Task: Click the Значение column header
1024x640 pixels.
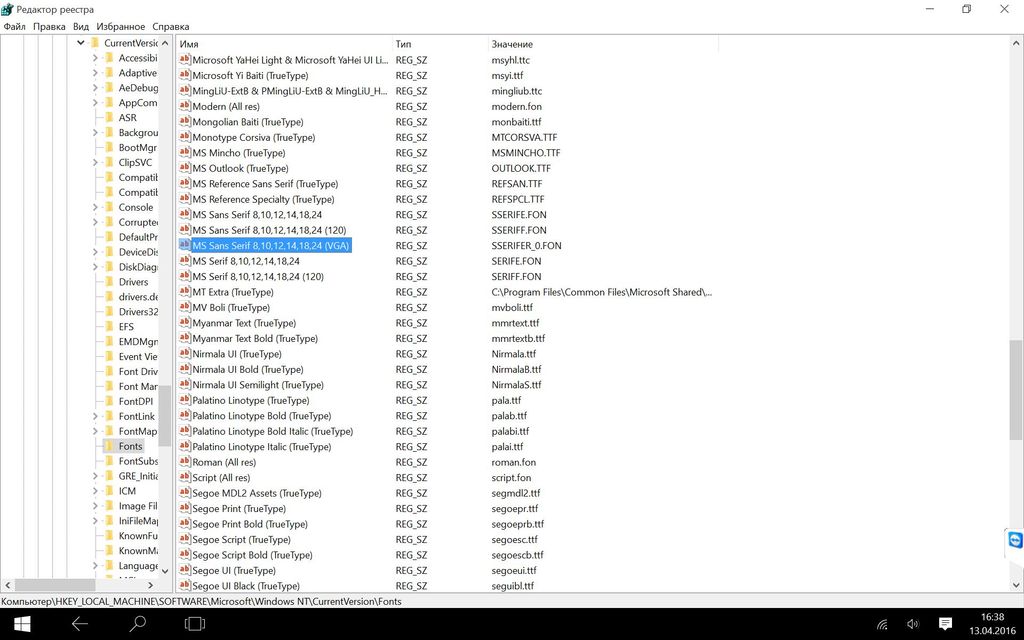Action: (x=600, y=44)
